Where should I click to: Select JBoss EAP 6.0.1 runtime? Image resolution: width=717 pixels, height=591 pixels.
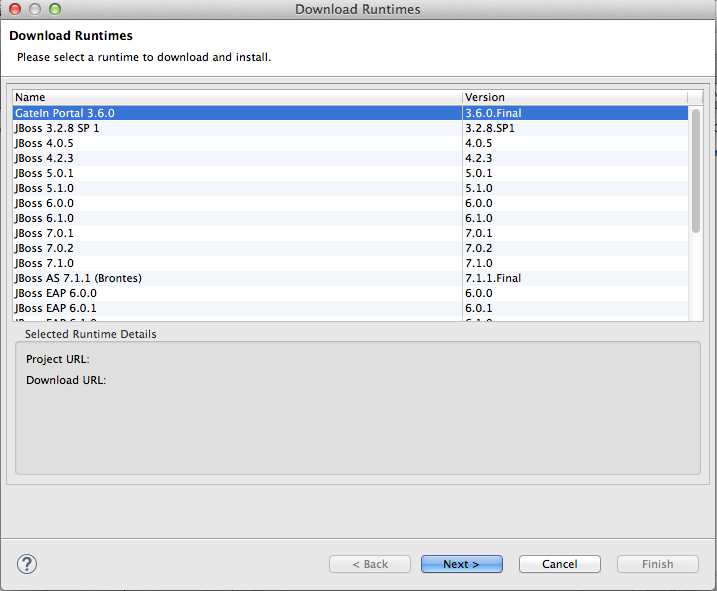coord(350,308)
